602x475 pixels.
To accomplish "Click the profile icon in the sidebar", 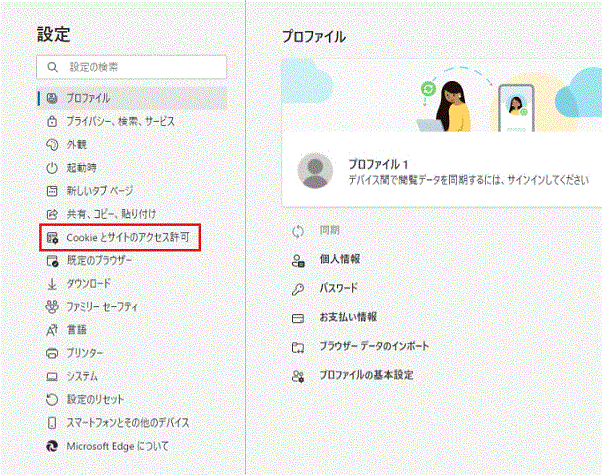I will (52, 98).
